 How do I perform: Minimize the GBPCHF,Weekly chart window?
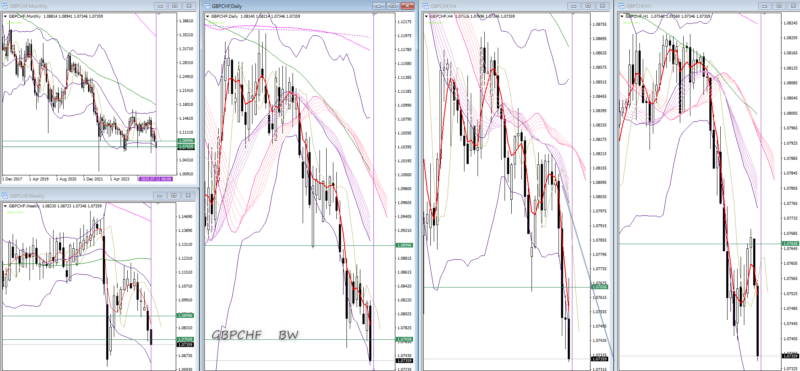pyautogui.click(x=161, y=196)
